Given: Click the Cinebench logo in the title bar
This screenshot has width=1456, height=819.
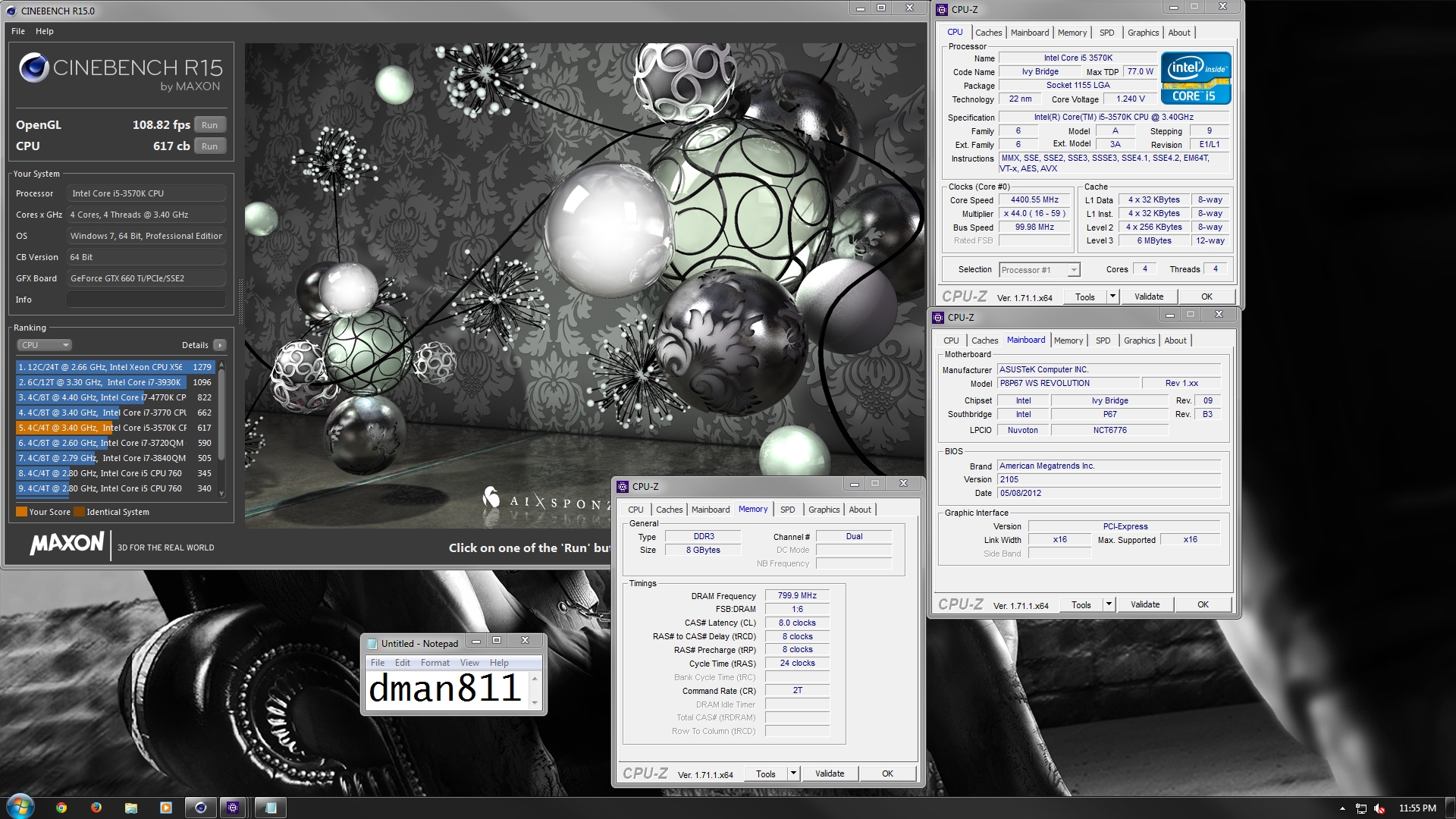Looking at the screenshot, I should click(x=11, y=11).
